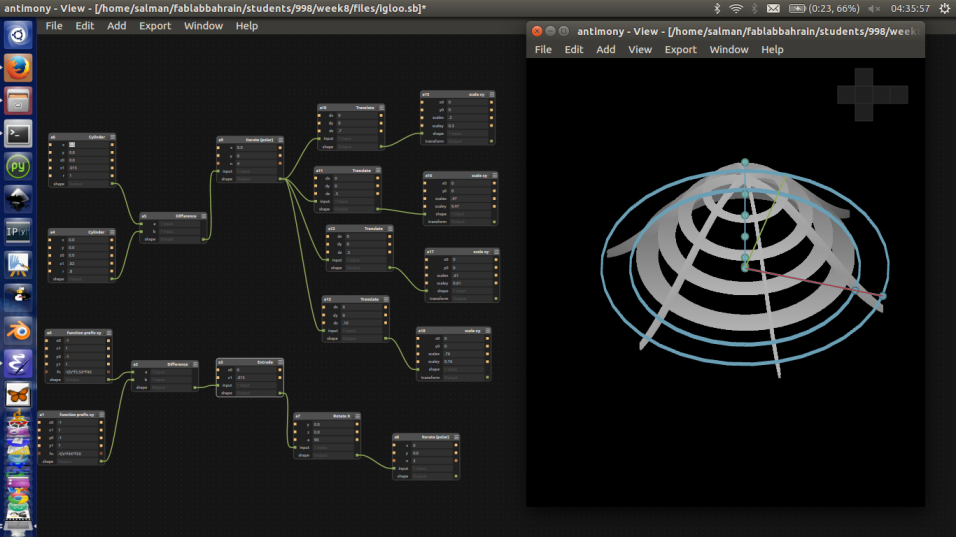
Task: Click shape output port of Difference a5
Action: coord(204,239)
